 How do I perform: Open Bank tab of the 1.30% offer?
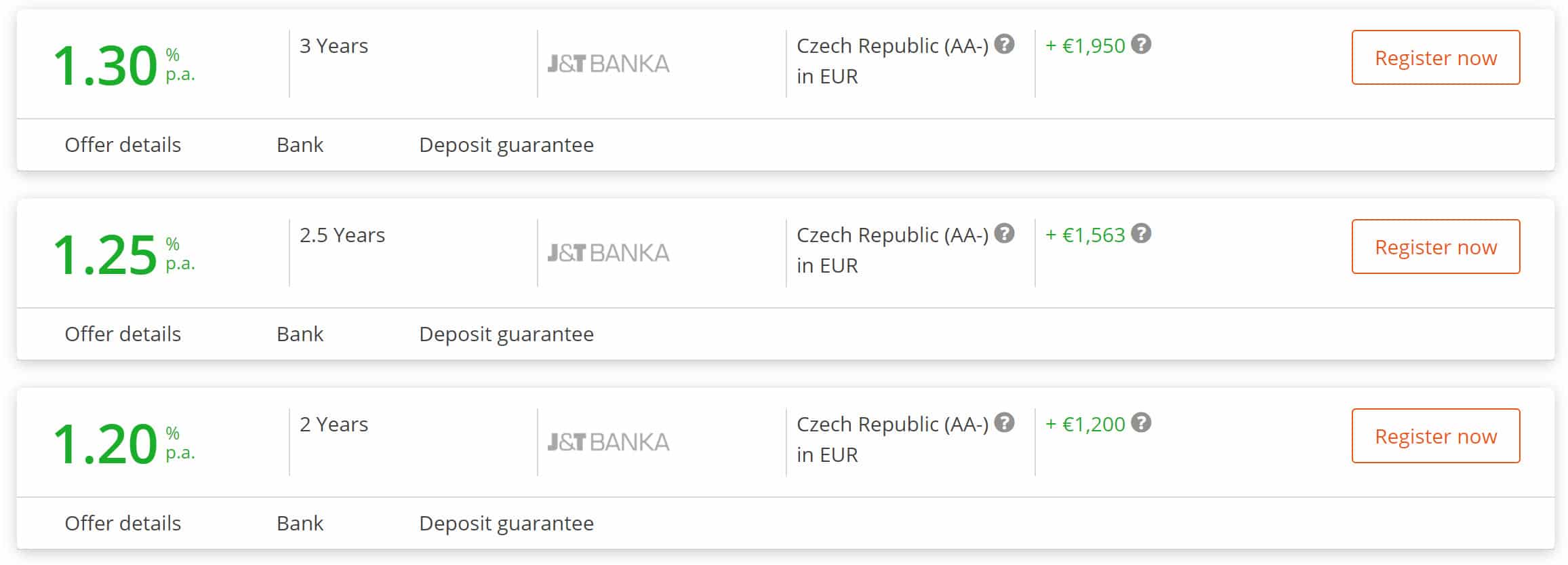click(x=300, y=145)
